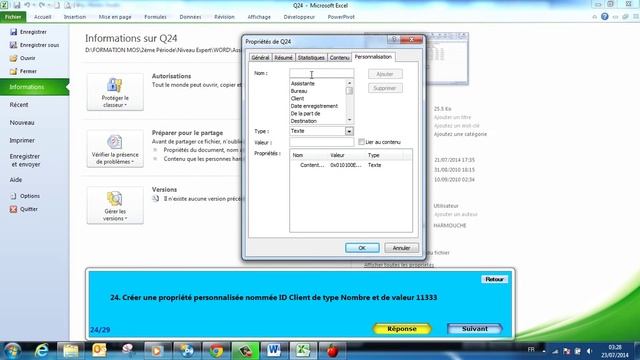Open the Ouvrir folder icon
The width and height of the screenshot is (640, 360).
pos(13,58)
